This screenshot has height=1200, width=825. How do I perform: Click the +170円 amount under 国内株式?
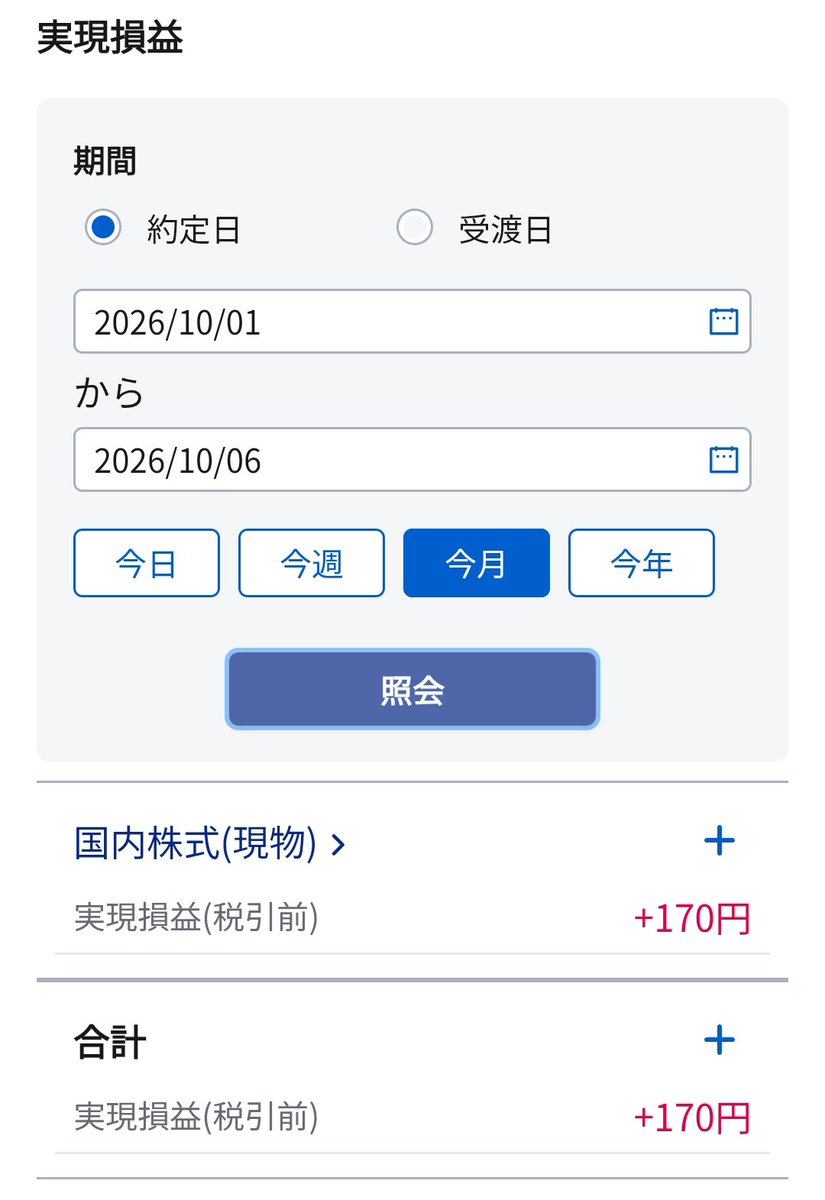coord(692,918)
